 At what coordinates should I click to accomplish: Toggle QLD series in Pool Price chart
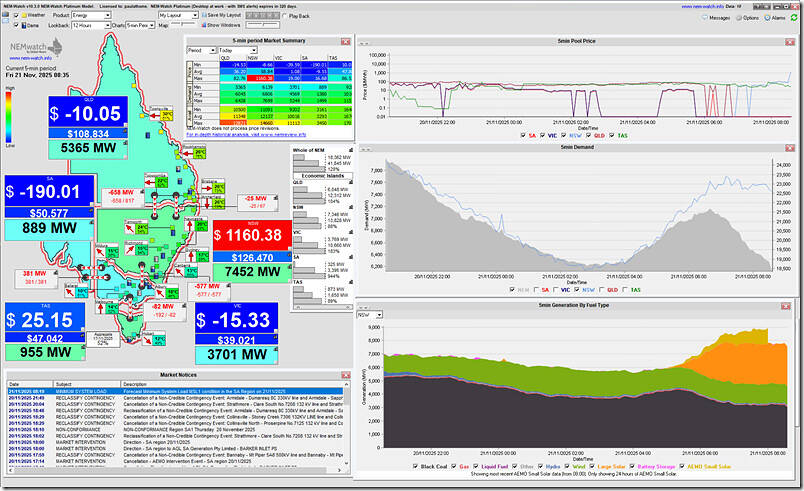pyautogui.click(x=588, y=136)
